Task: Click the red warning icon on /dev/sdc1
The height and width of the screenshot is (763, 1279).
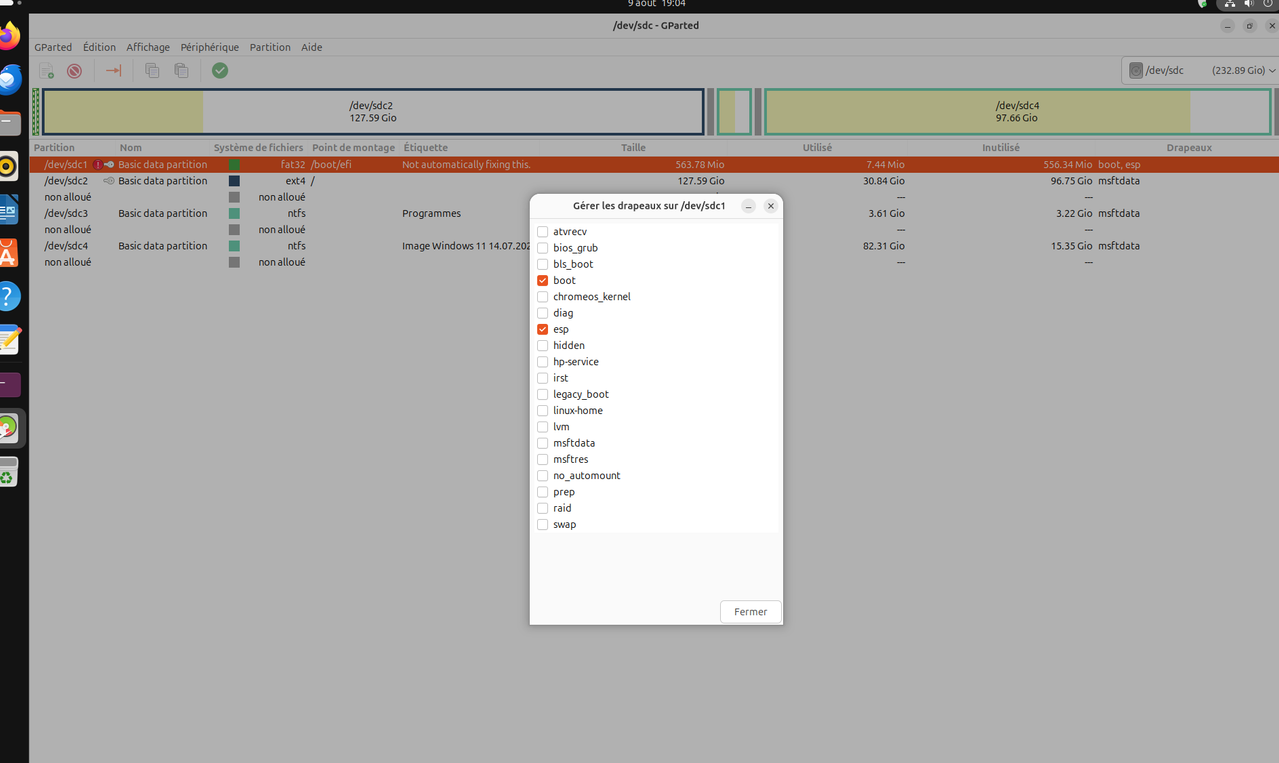Action: (98, 164)
